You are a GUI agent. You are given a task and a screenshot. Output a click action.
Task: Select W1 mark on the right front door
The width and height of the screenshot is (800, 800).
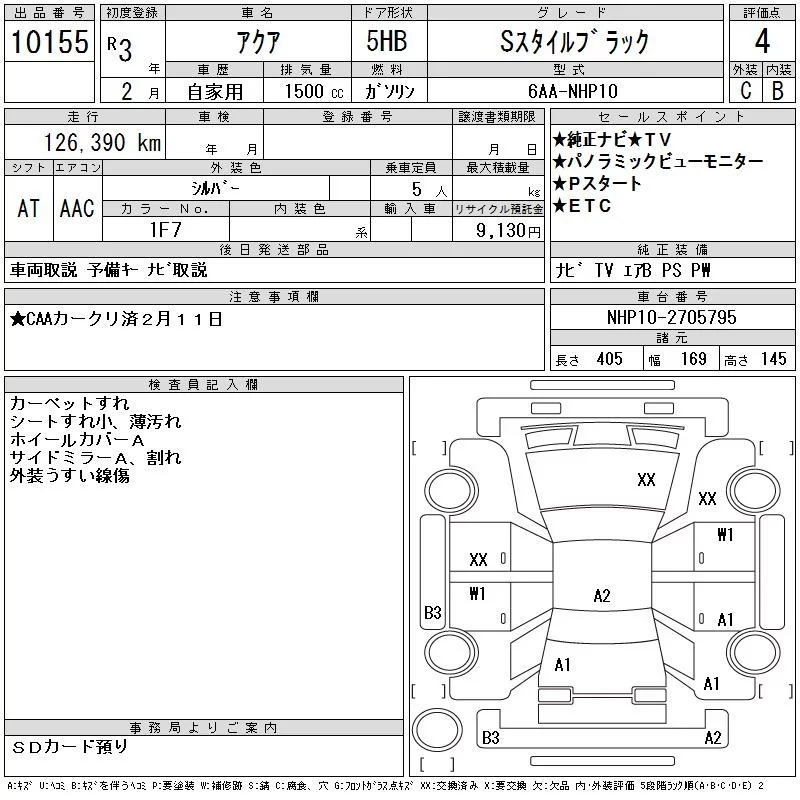click(x=725, y=534)
